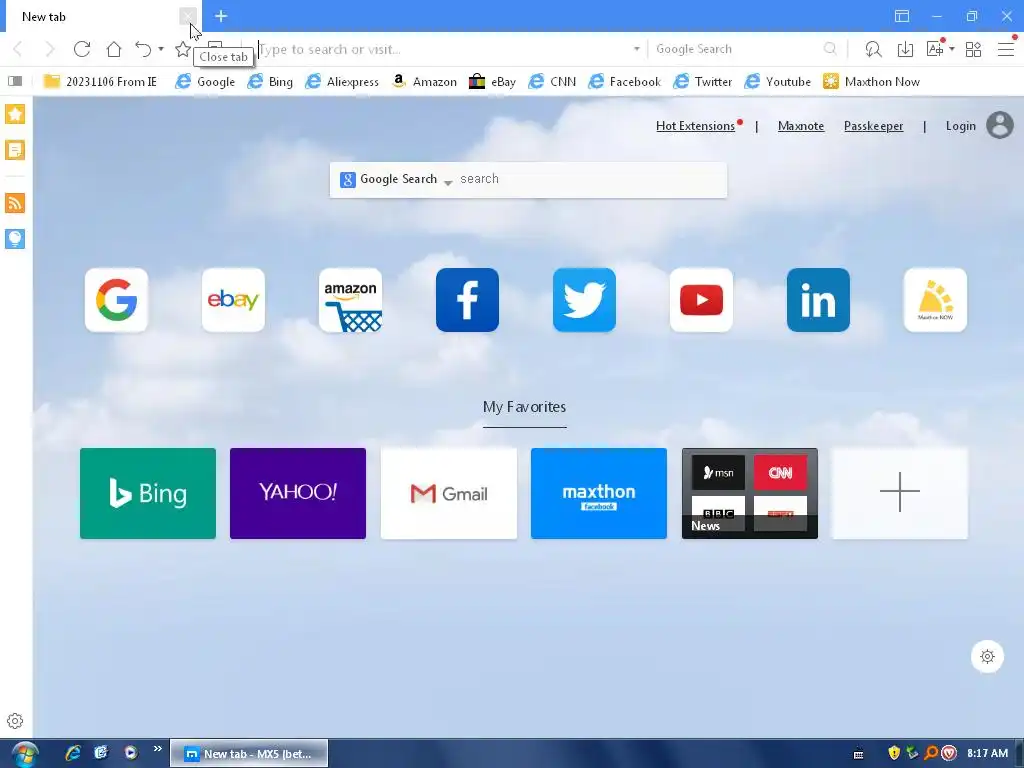Click the Forward navigation arrow
Screen dimensions: 1024x768
tap(50, 49)
